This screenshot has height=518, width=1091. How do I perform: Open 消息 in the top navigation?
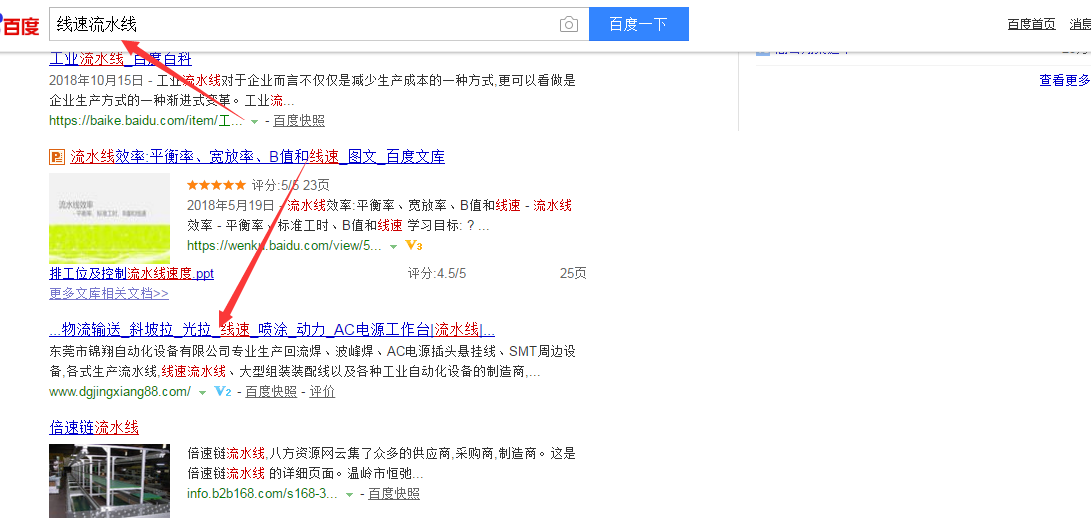pyautogui.click(x=1080, y=24)
